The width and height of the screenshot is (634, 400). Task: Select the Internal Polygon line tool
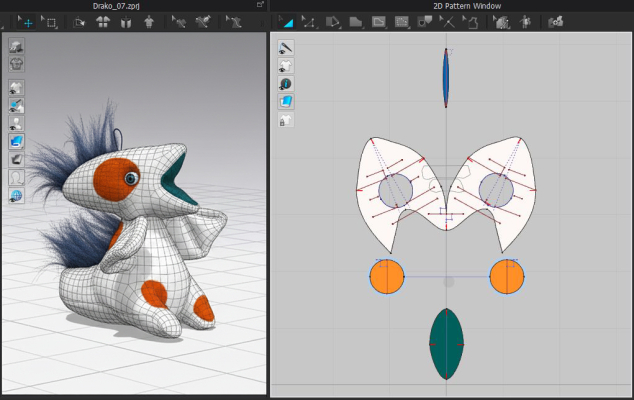pos(378,22)
